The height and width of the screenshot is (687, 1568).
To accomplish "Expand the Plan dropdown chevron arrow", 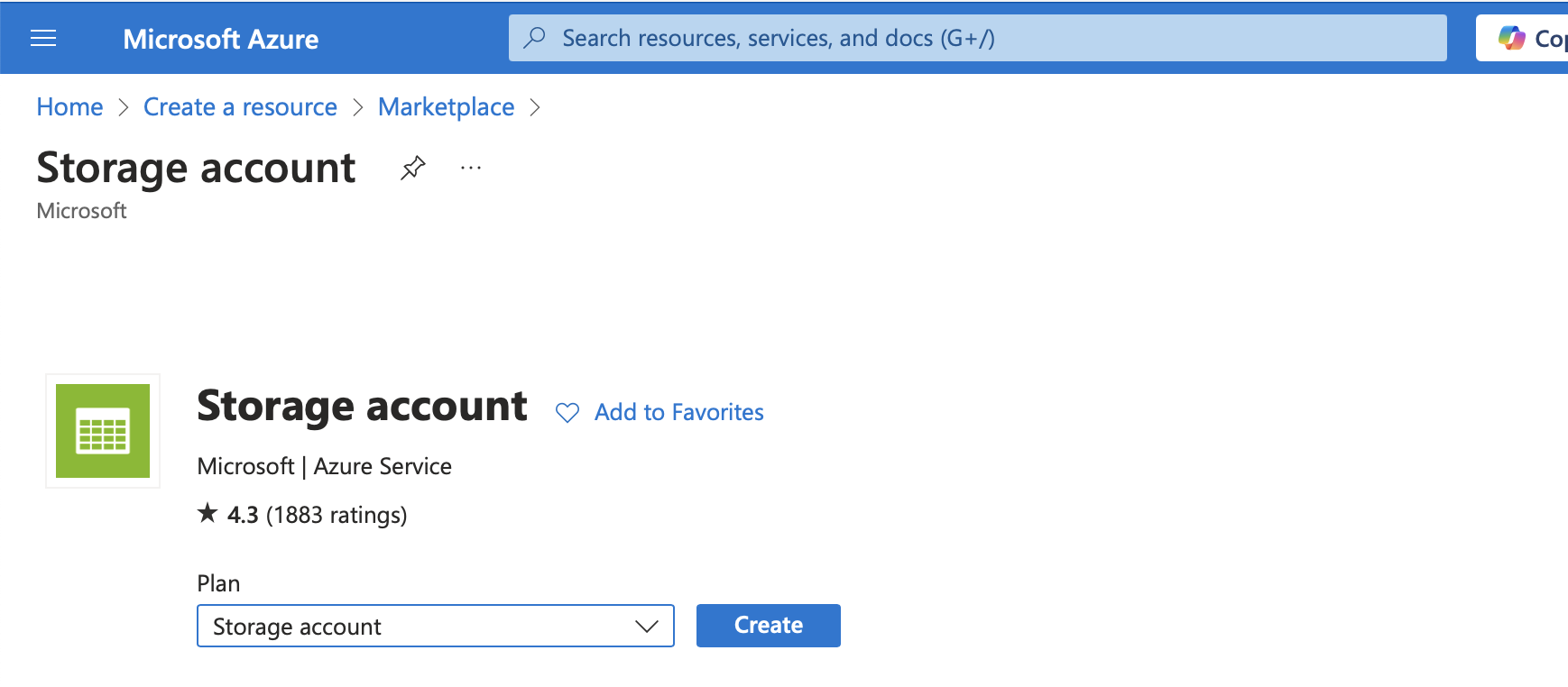I will click(647, 626).
